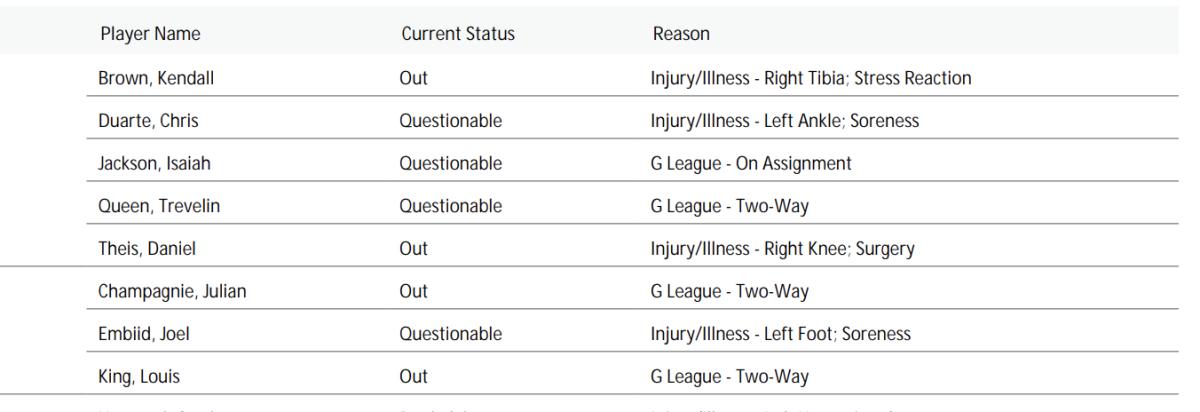
Task: Click the Current Status column header
Action: [x=457, y=35]
